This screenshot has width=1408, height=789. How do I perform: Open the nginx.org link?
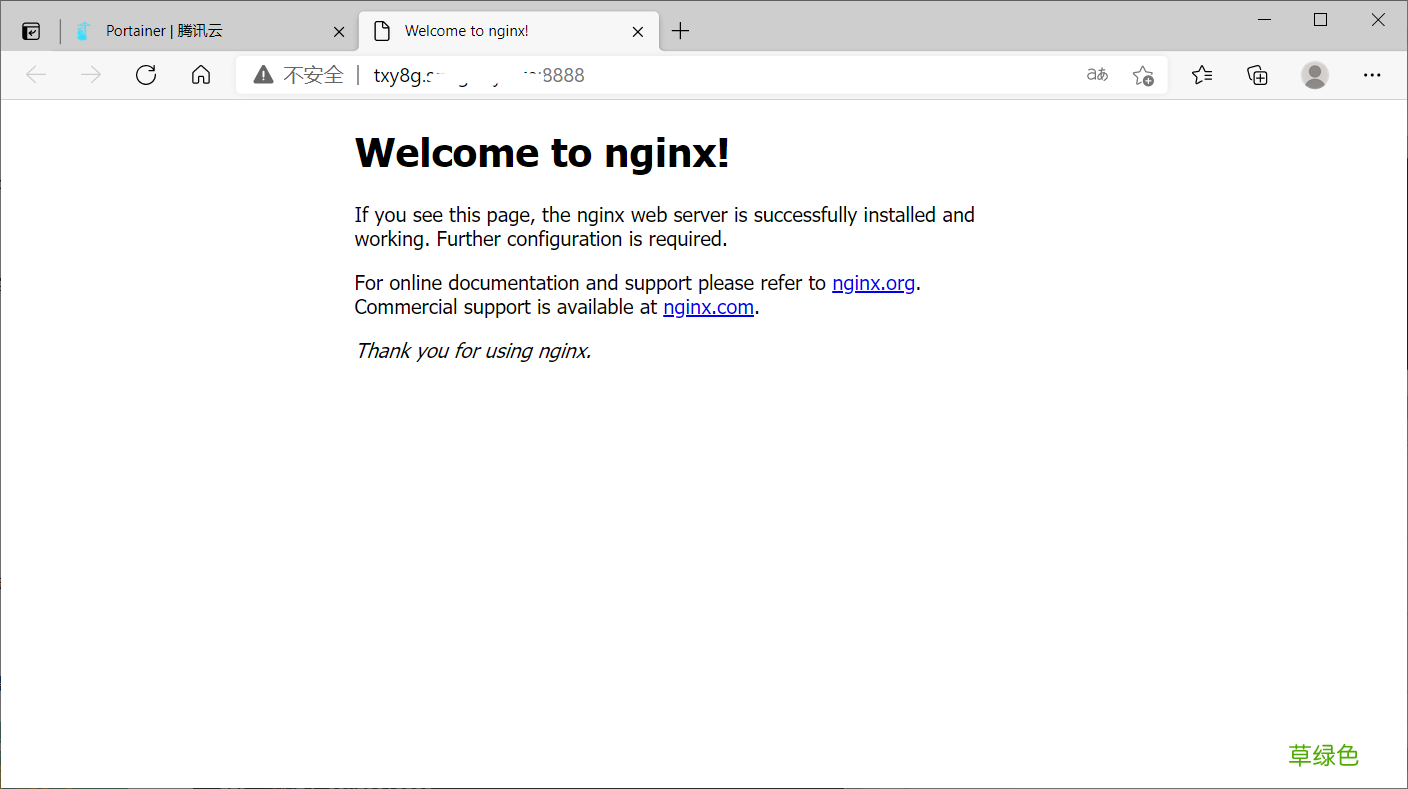[873, 283]
